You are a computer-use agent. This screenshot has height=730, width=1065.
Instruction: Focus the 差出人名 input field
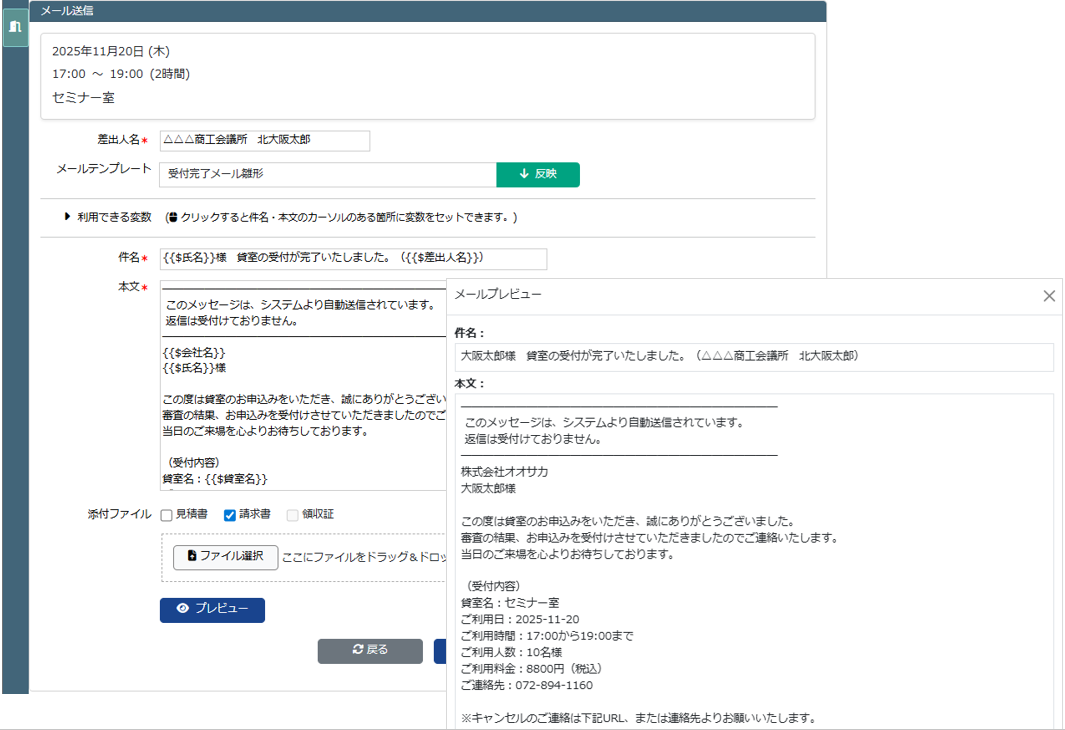(x=264, y=141)
